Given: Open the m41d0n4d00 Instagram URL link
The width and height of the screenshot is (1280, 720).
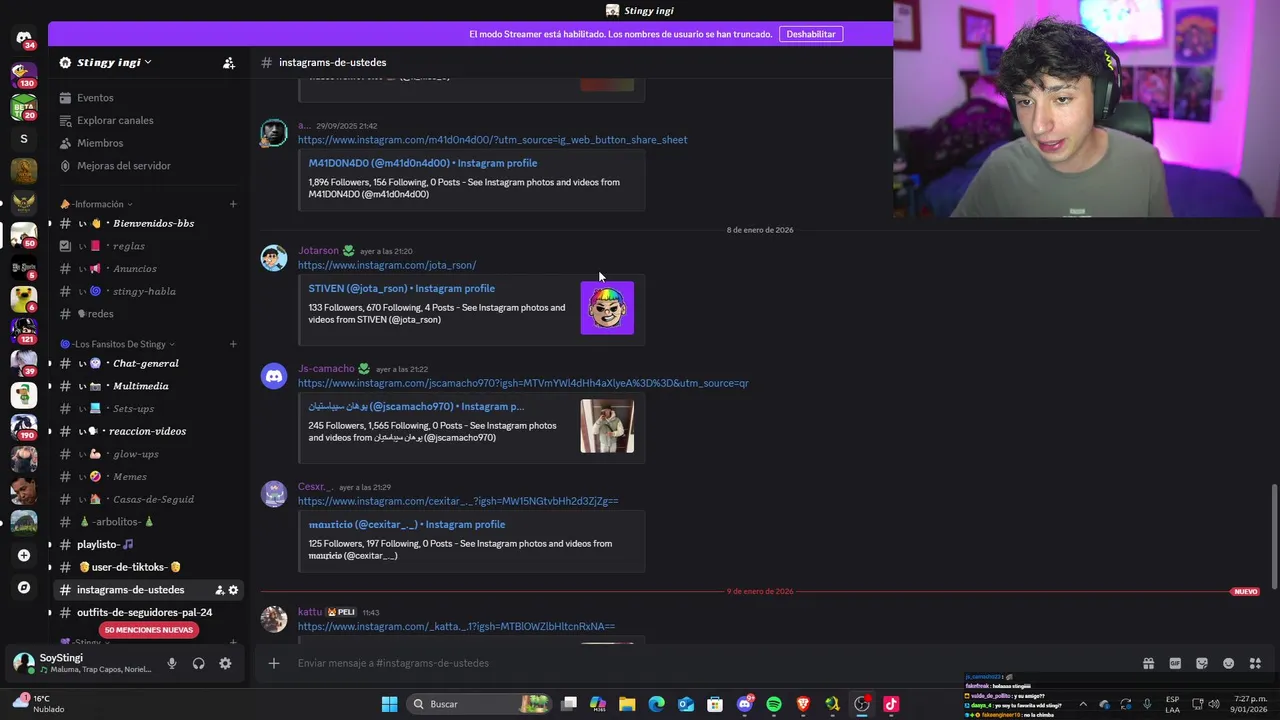Looking at the screenshot, I should click(x=492, y=140).
